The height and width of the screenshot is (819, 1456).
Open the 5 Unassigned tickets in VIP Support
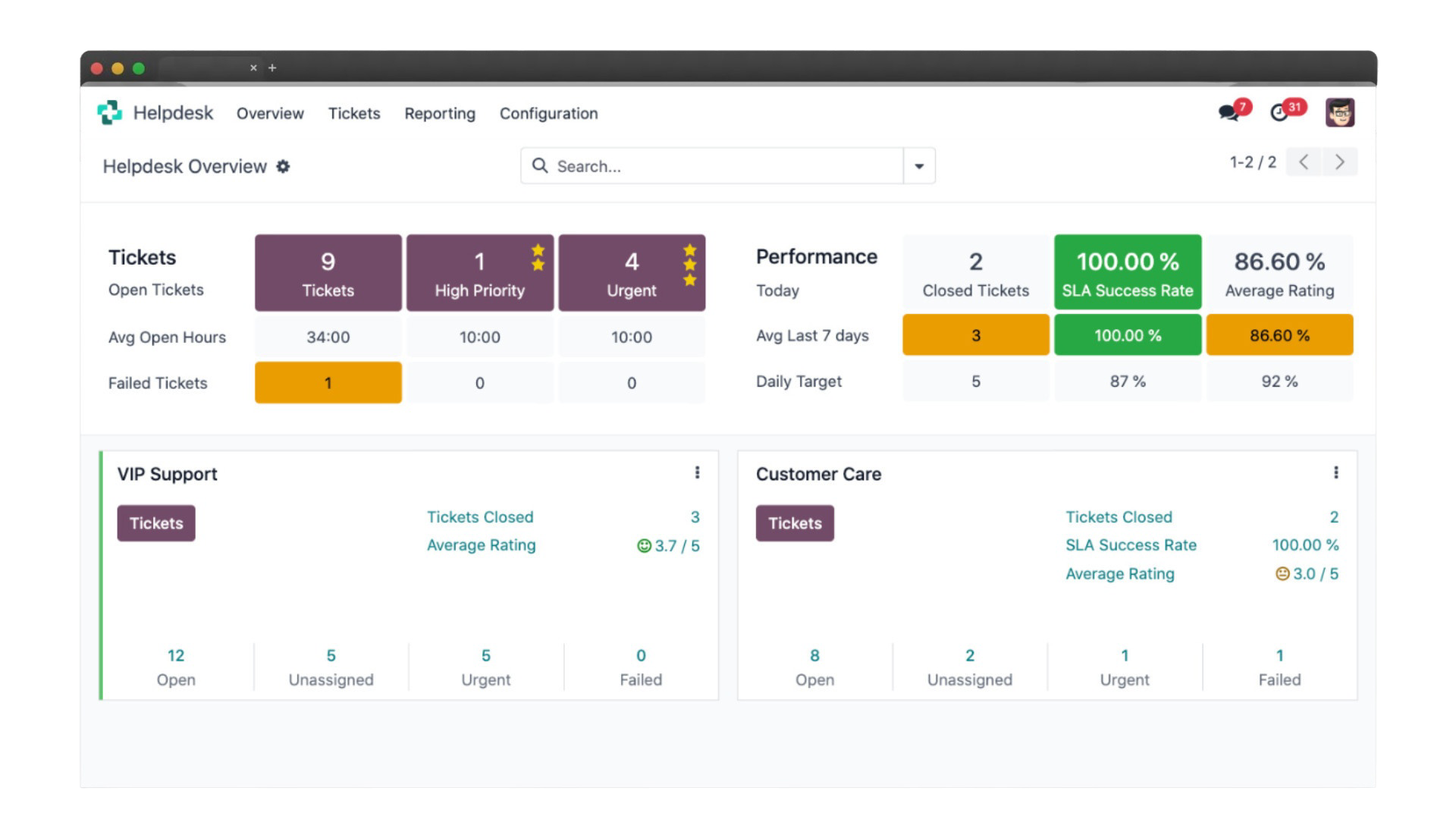click(331, 667)
